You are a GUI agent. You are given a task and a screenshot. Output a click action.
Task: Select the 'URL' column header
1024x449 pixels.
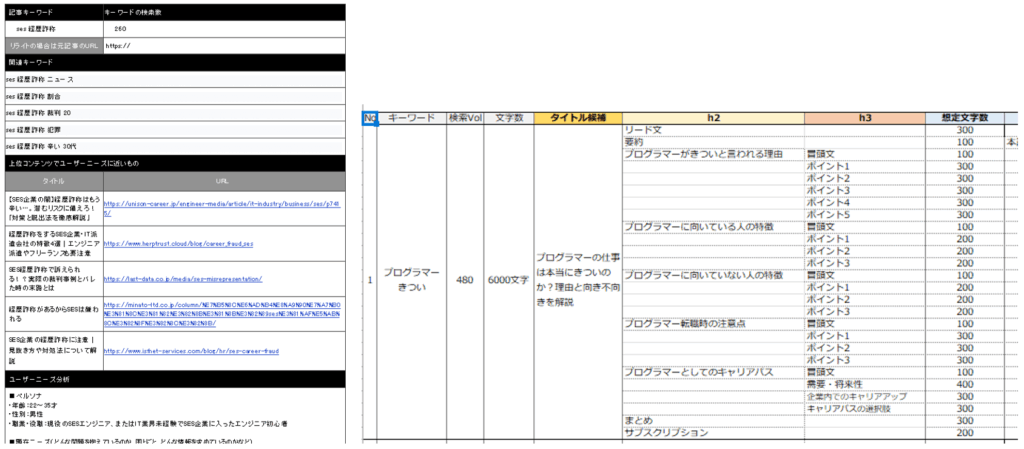pyautogui.click(x=224, y=181)
